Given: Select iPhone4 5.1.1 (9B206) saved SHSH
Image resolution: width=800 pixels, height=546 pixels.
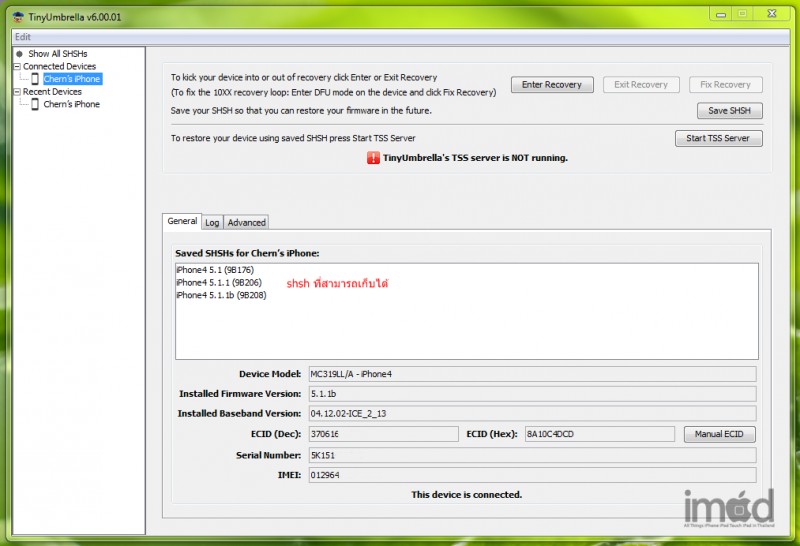Looking at the screenshot, I should (x=218, y=283).
